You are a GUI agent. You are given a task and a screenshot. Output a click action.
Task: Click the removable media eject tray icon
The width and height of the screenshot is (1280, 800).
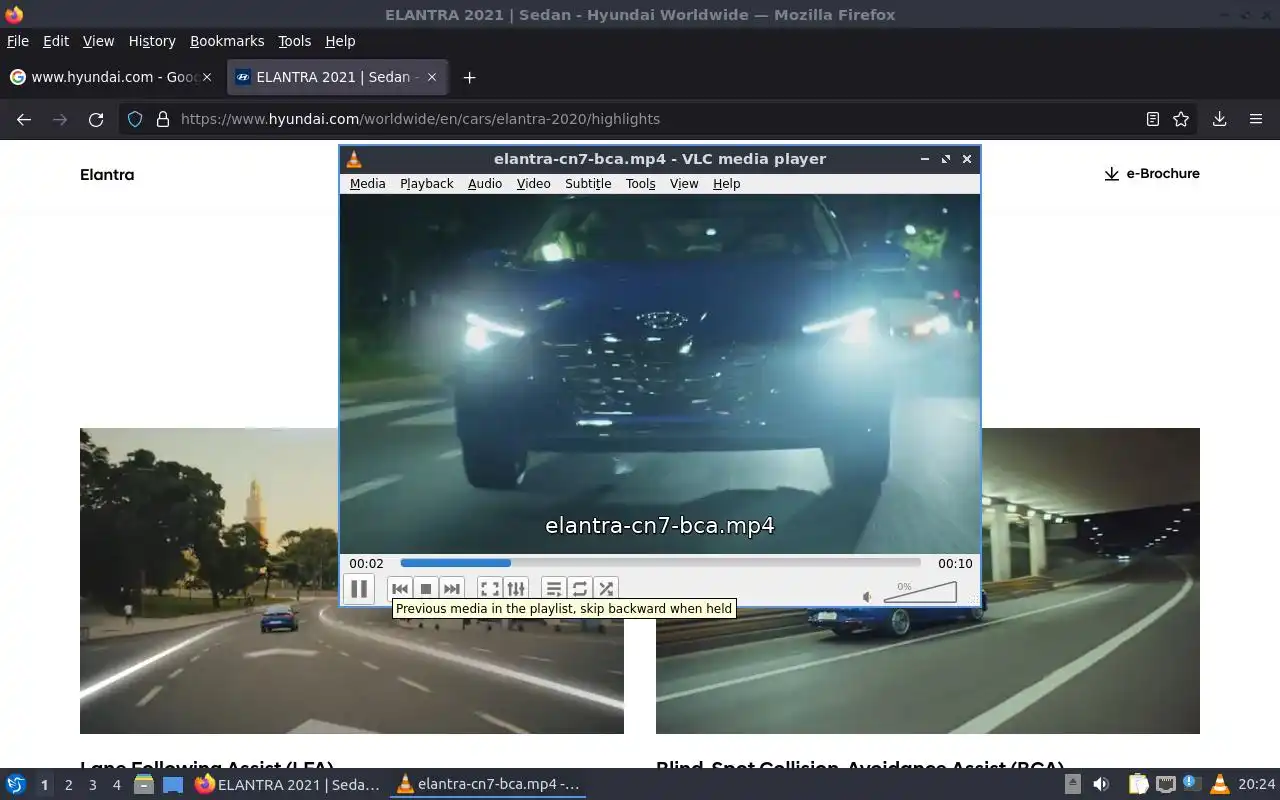point(1073,785)
